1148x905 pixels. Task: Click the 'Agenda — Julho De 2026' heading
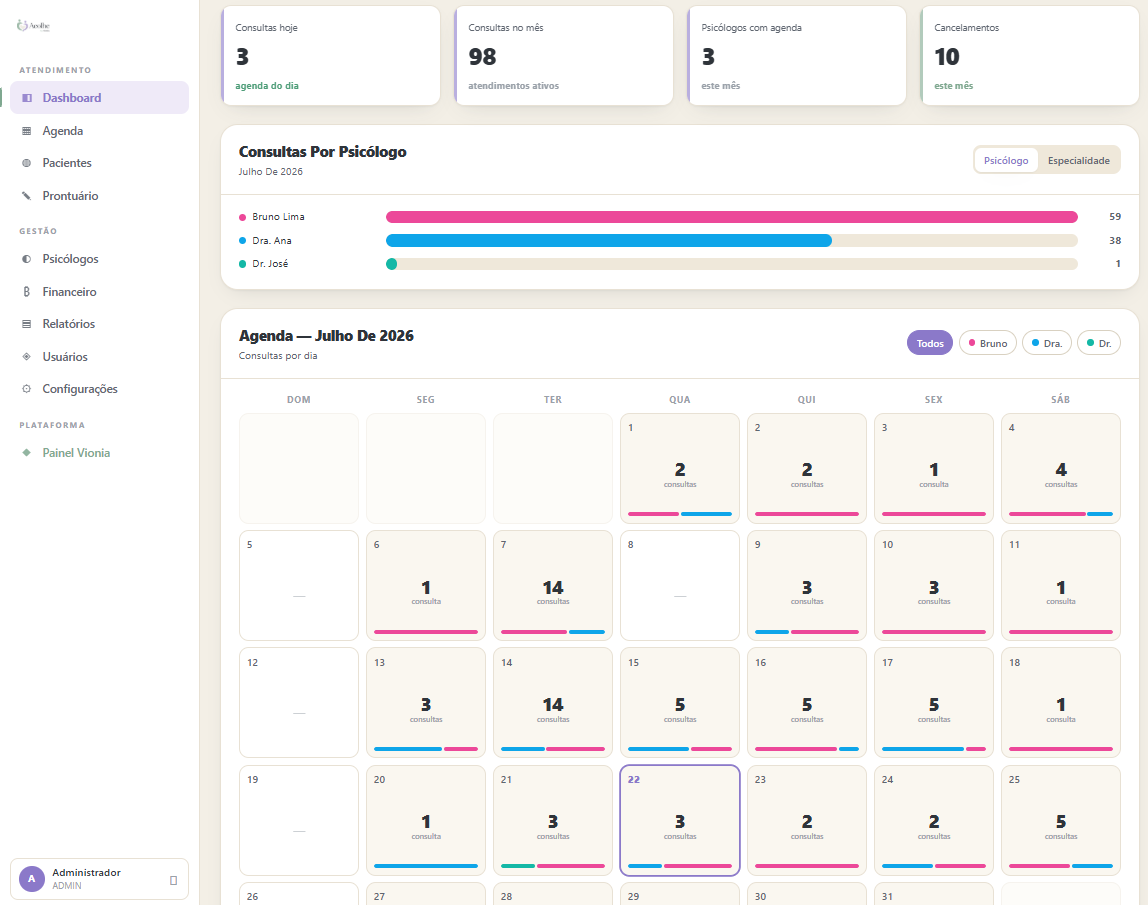326,335
